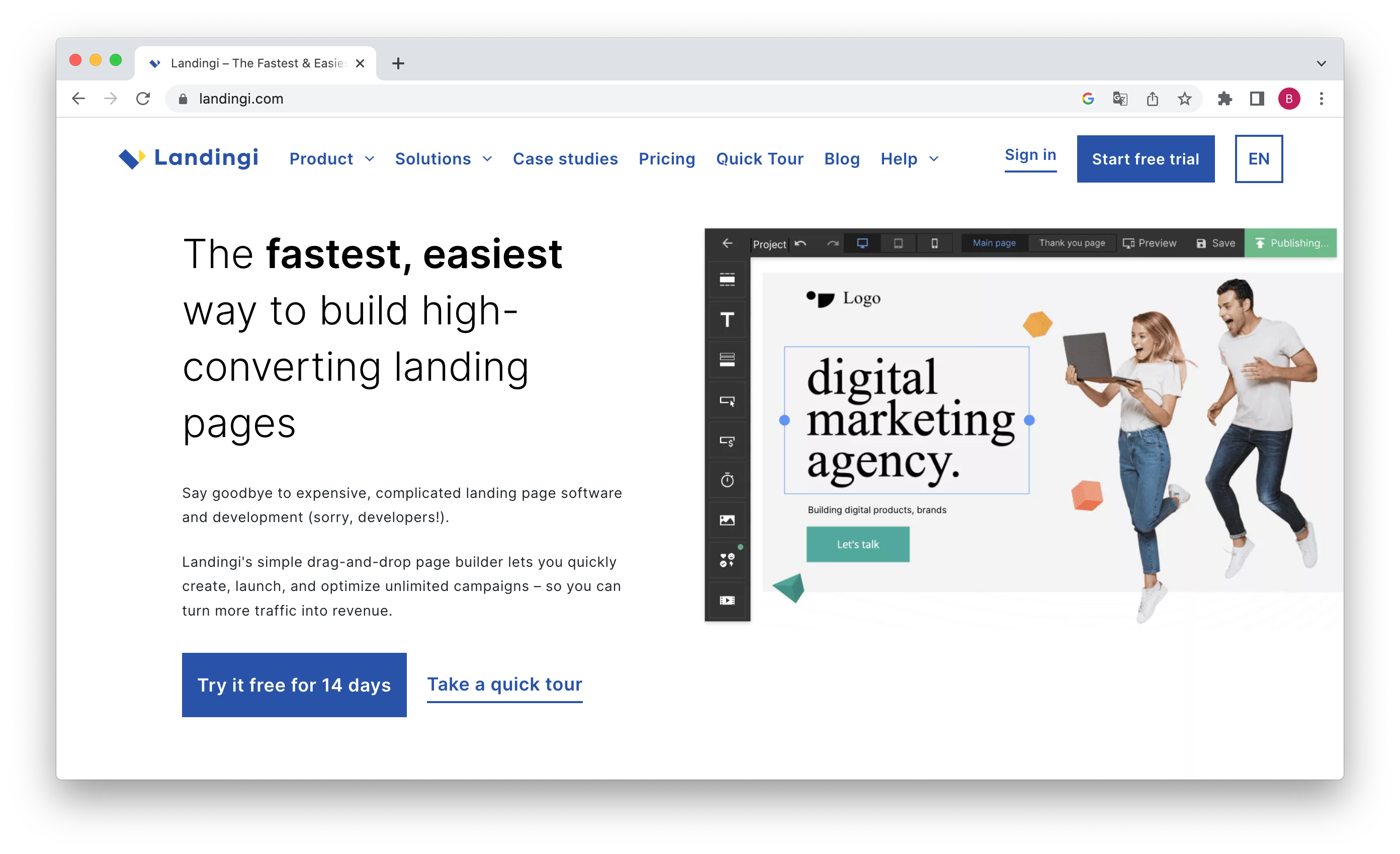Open the Pricing page
The width and height of the screenshot is (1400, 854).
[666, 158]
